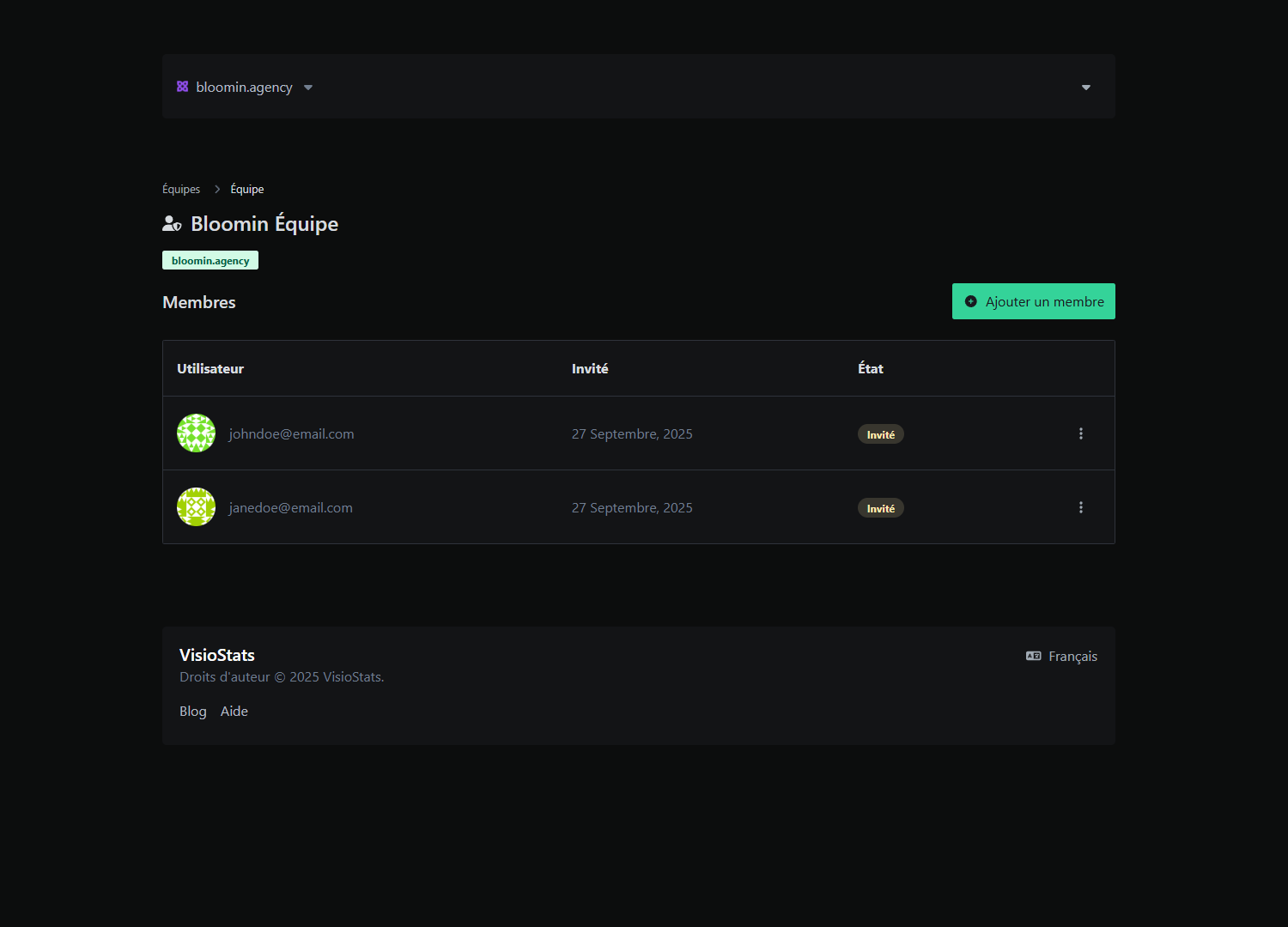Click janedoe@email.com avatar icon

[x=196, y=507]
